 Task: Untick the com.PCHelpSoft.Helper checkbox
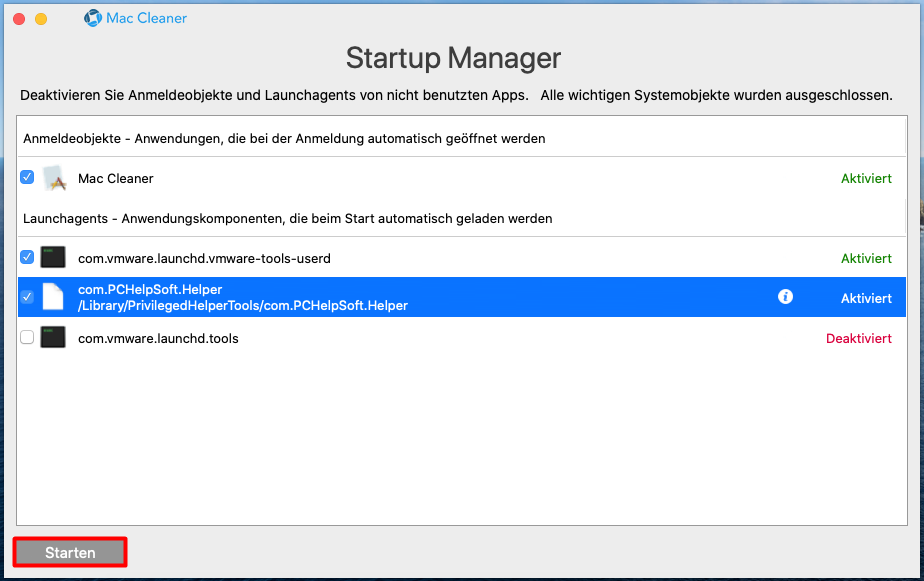(x=27, y=297)
